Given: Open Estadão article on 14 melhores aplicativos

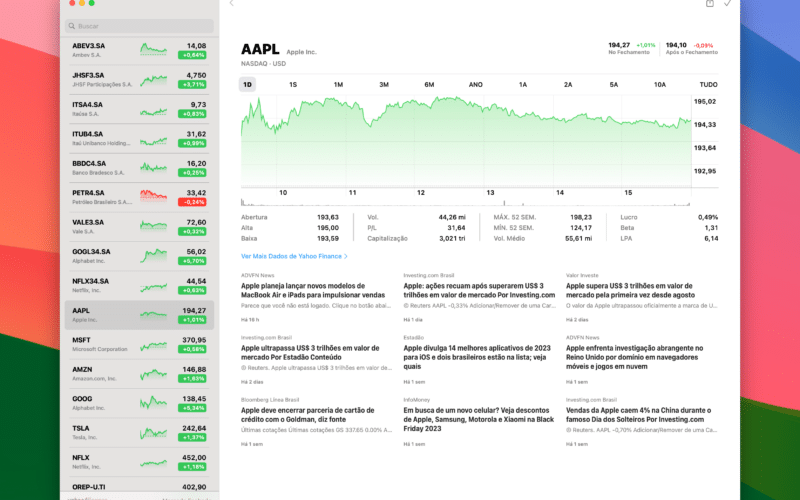Looking at the screenshot, I should (479, 361).
